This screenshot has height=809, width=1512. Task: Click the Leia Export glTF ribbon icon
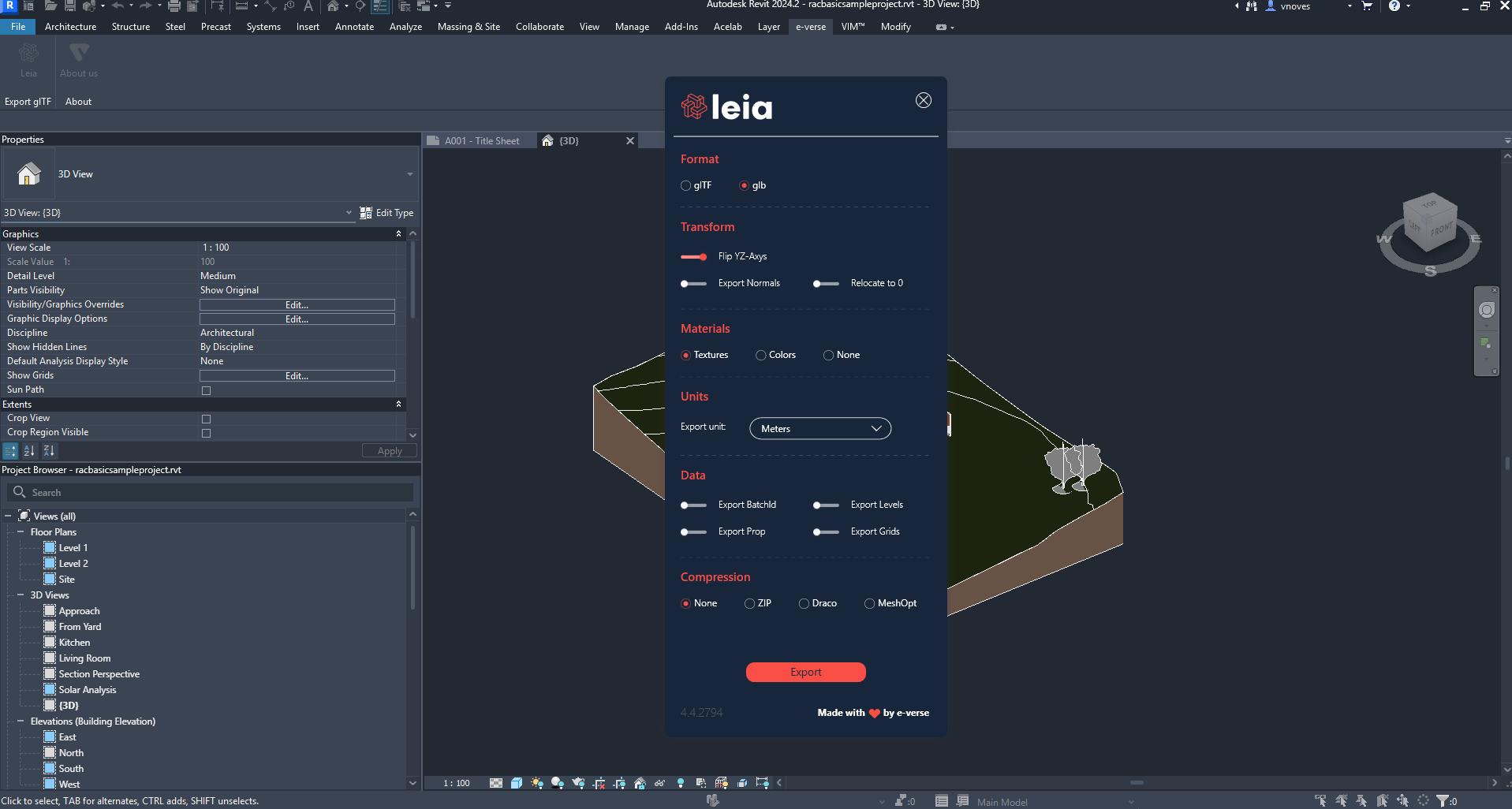click(28, 60)
